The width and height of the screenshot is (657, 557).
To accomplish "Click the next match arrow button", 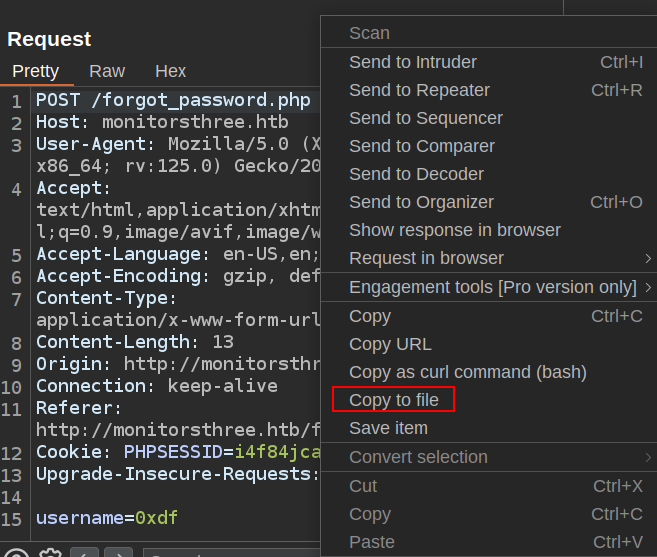I will [x=118, y=554].
